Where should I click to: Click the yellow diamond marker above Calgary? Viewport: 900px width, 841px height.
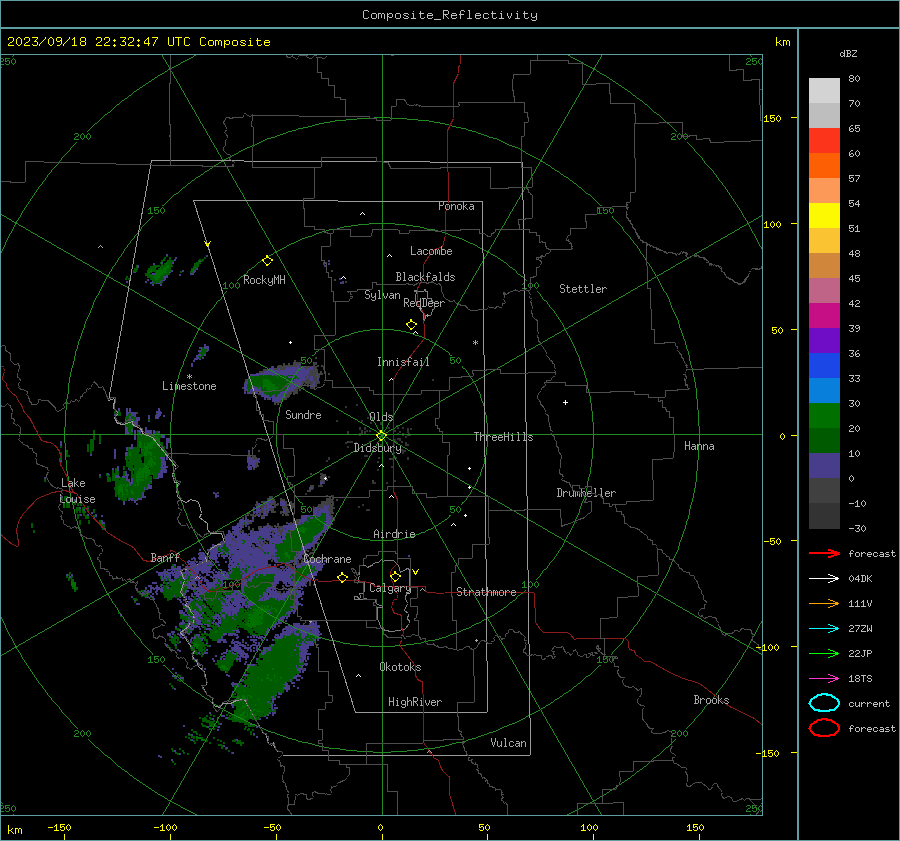tap(395, 576)
